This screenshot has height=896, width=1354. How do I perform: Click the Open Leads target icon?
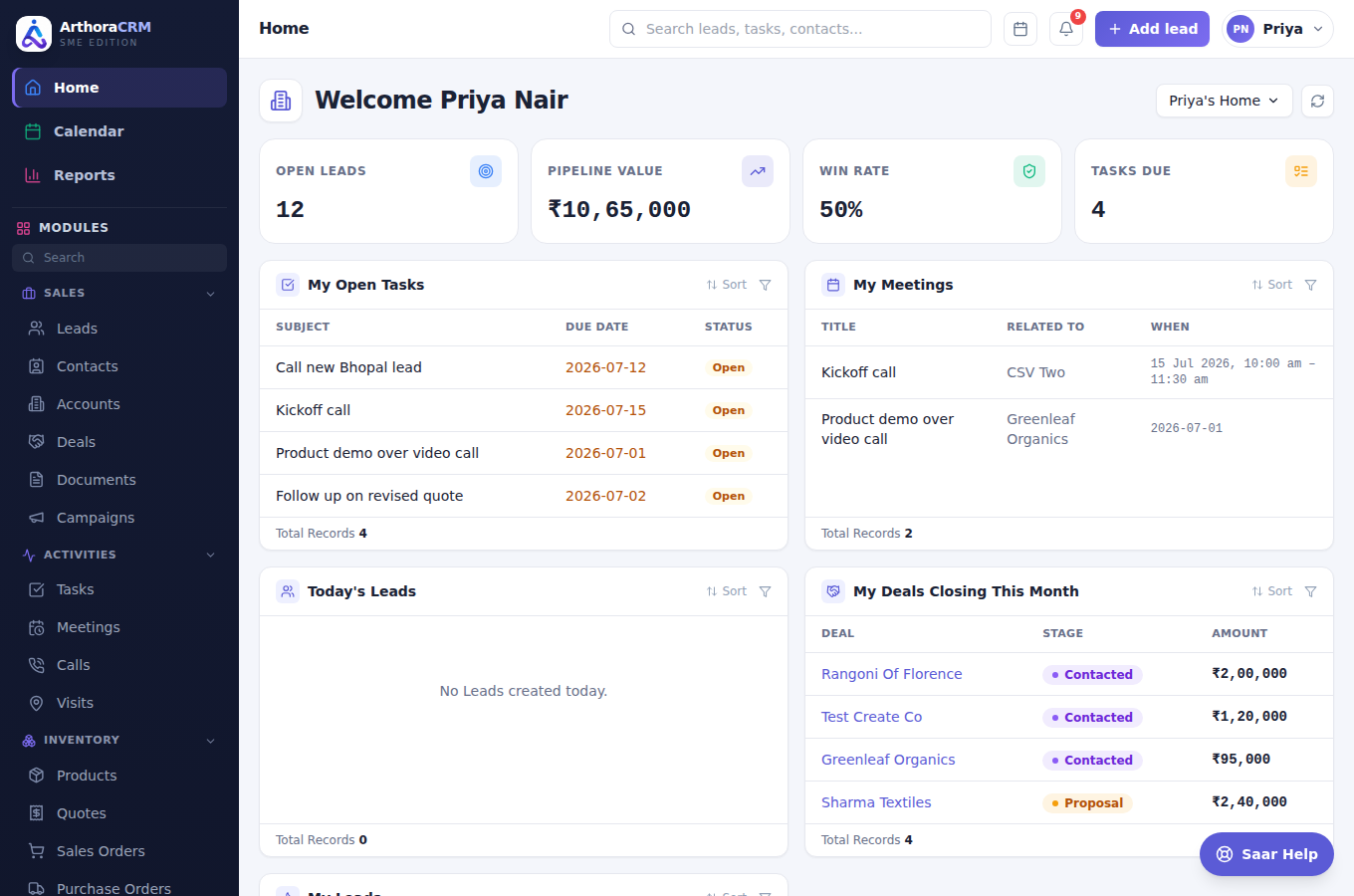coord(486,171)
